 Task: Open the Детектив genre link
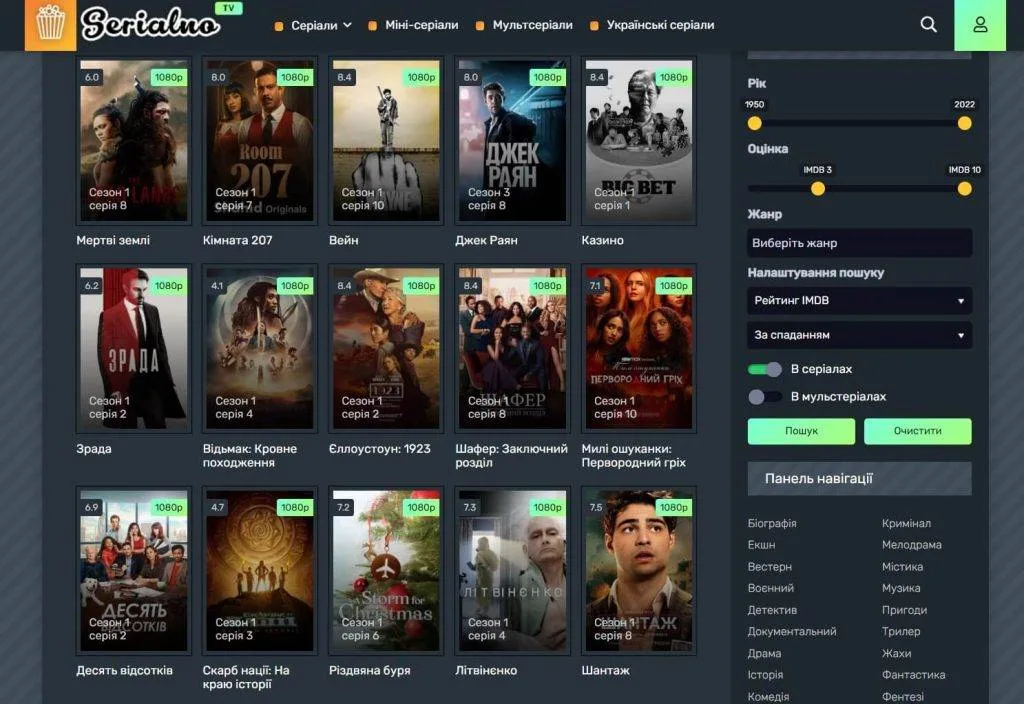click(x=772, y=610)
